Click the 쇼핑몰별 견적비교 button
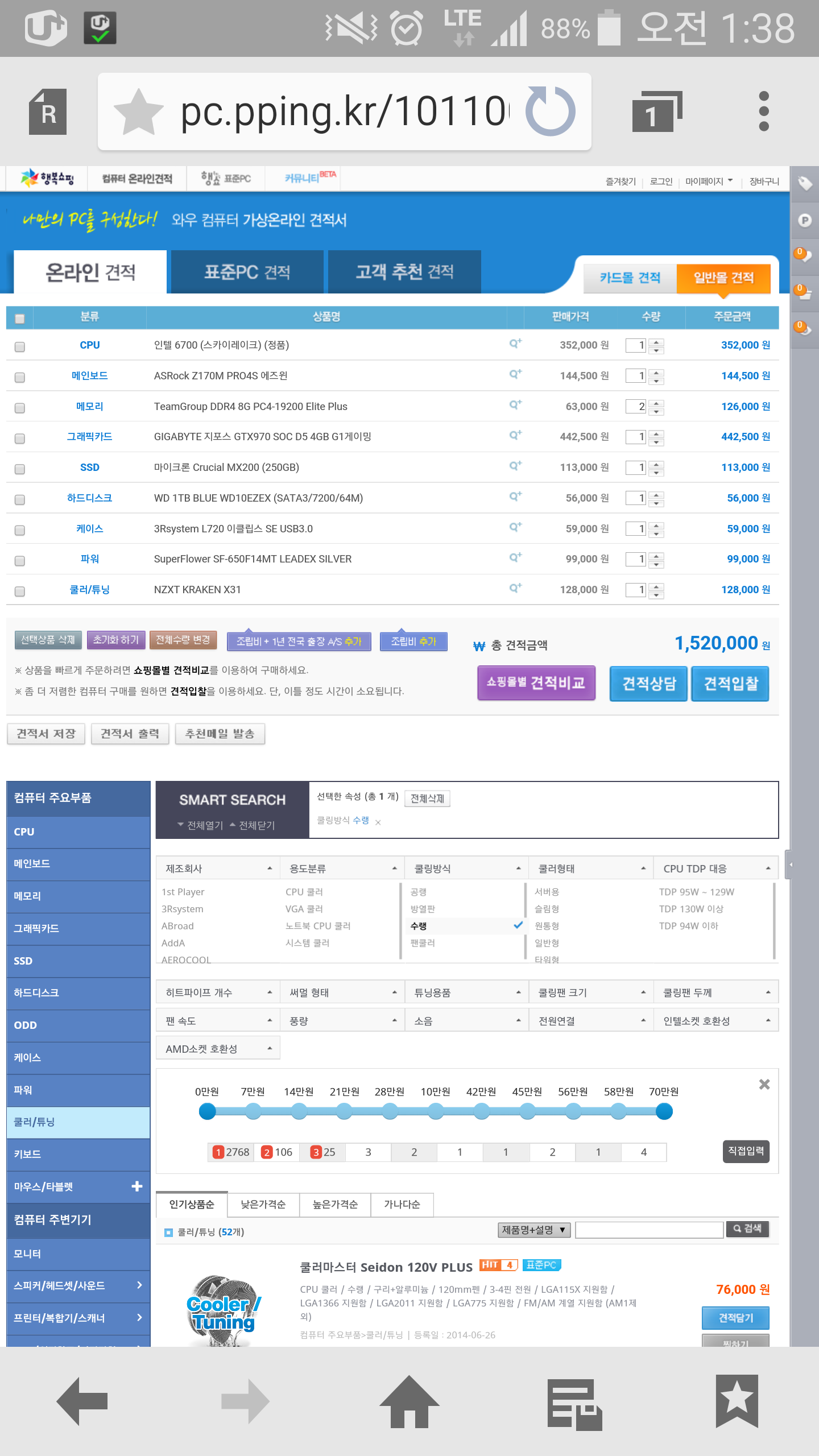Screen dimensions: 819x1456 (x=536, y=683)
